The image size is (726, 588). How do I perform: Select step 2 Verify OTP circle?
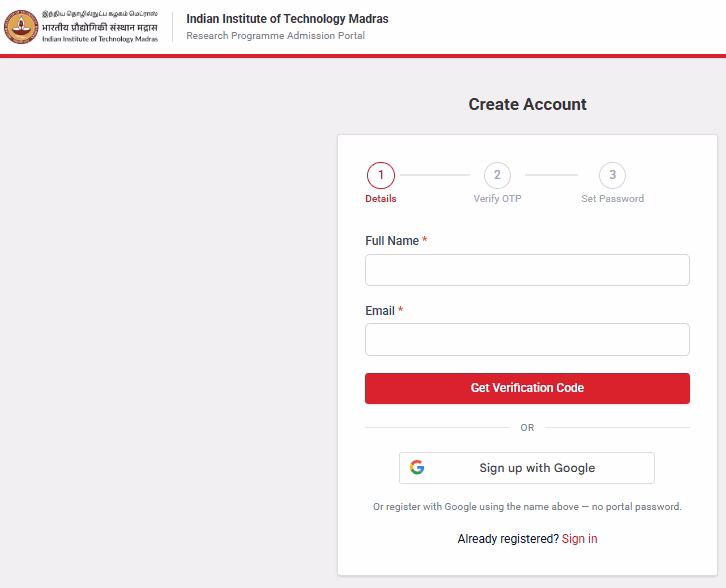pos(497,175)
